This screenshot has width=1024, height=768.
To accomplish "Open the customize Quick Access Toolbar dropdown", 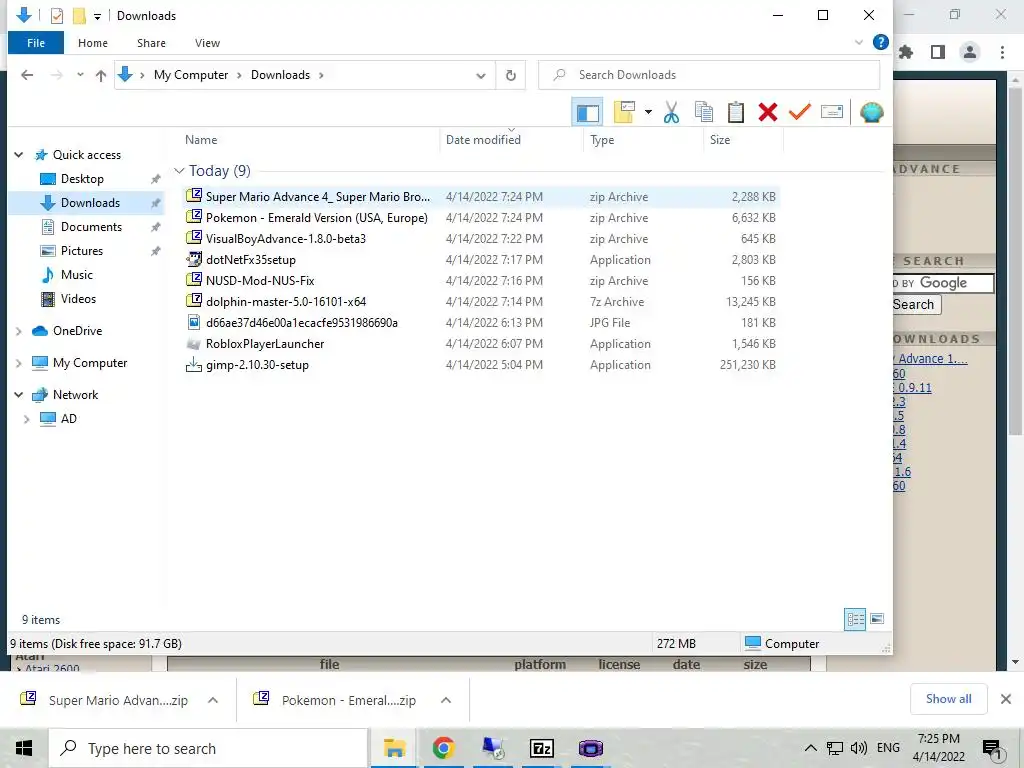I will coord(97,16).
